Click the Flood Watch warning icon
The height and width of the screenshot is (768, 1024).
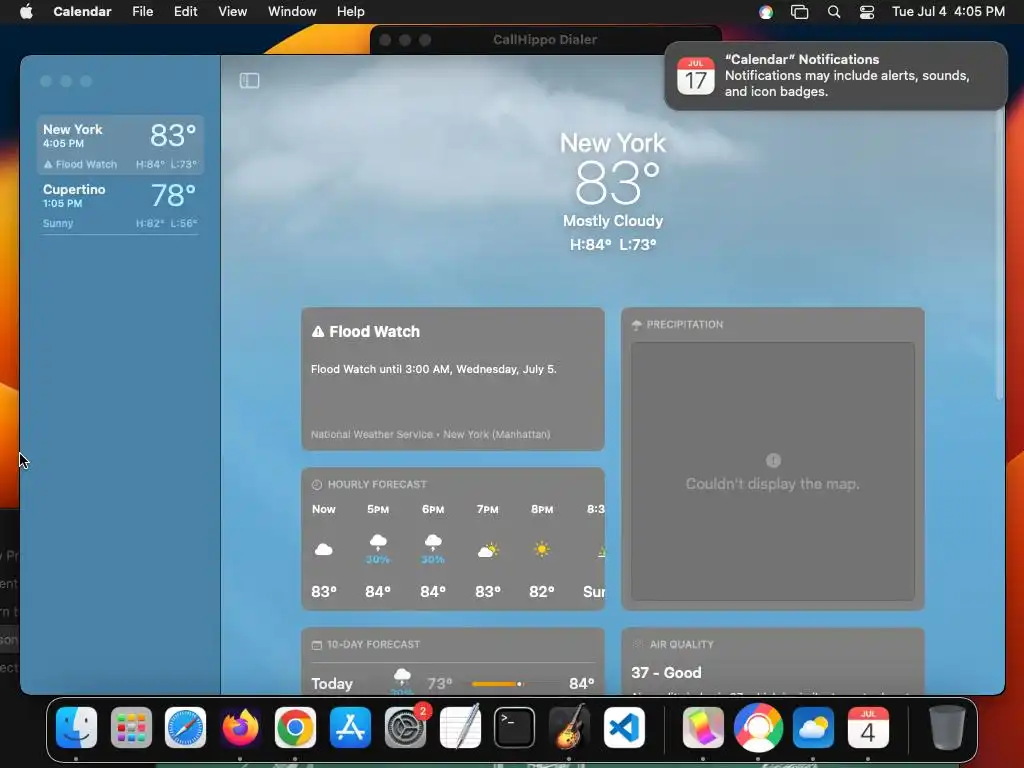(318, 332)
